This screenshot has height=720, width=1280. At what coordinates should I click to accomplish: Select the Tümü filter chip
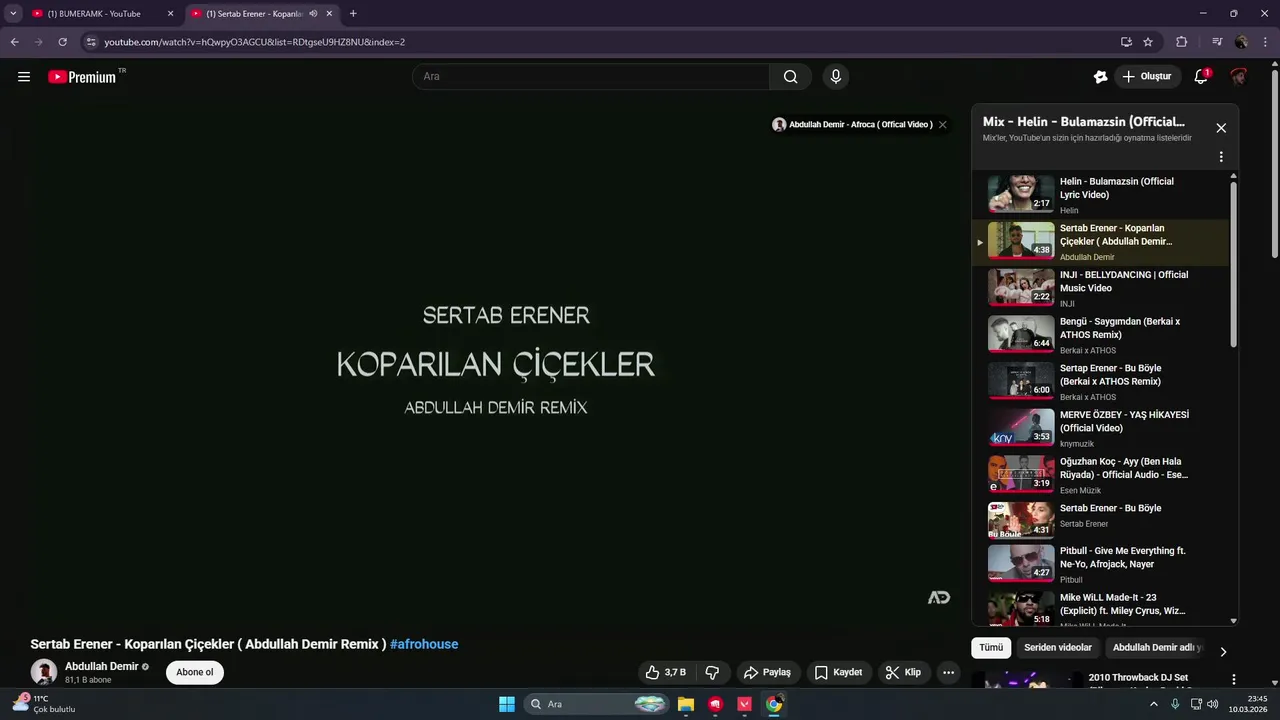pyautogui.click(x=991, y=648)
